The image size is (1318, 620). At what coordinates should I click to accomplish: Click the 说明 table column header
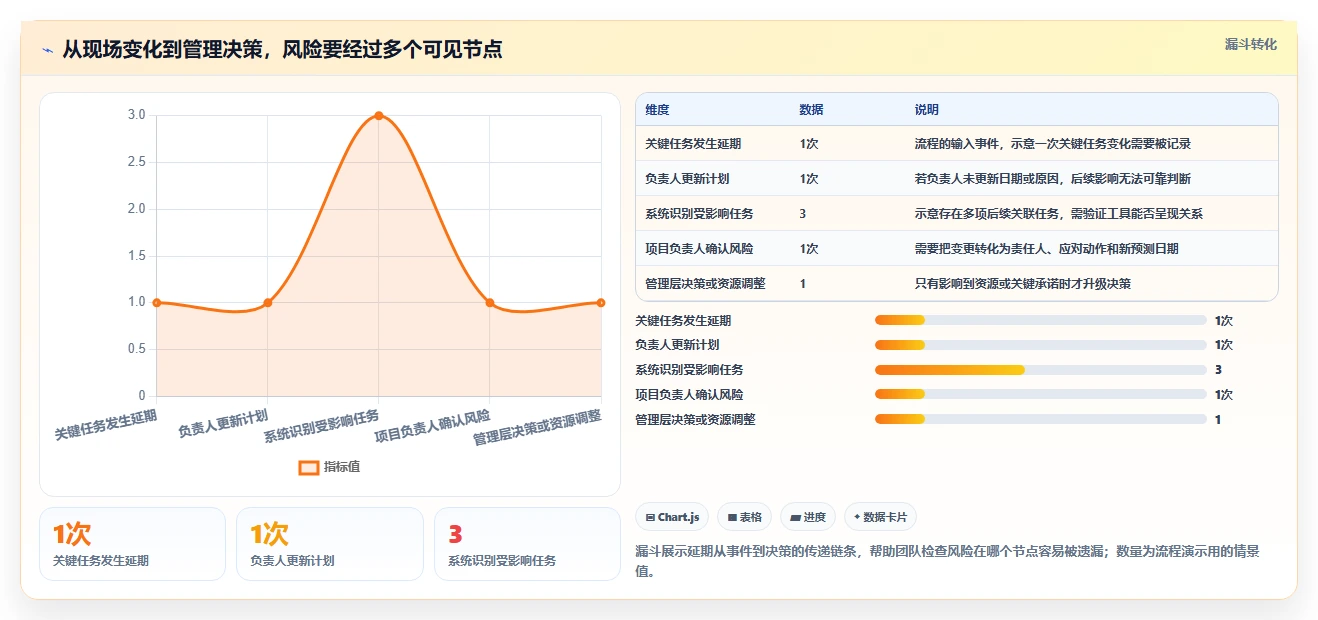[926, 110]
